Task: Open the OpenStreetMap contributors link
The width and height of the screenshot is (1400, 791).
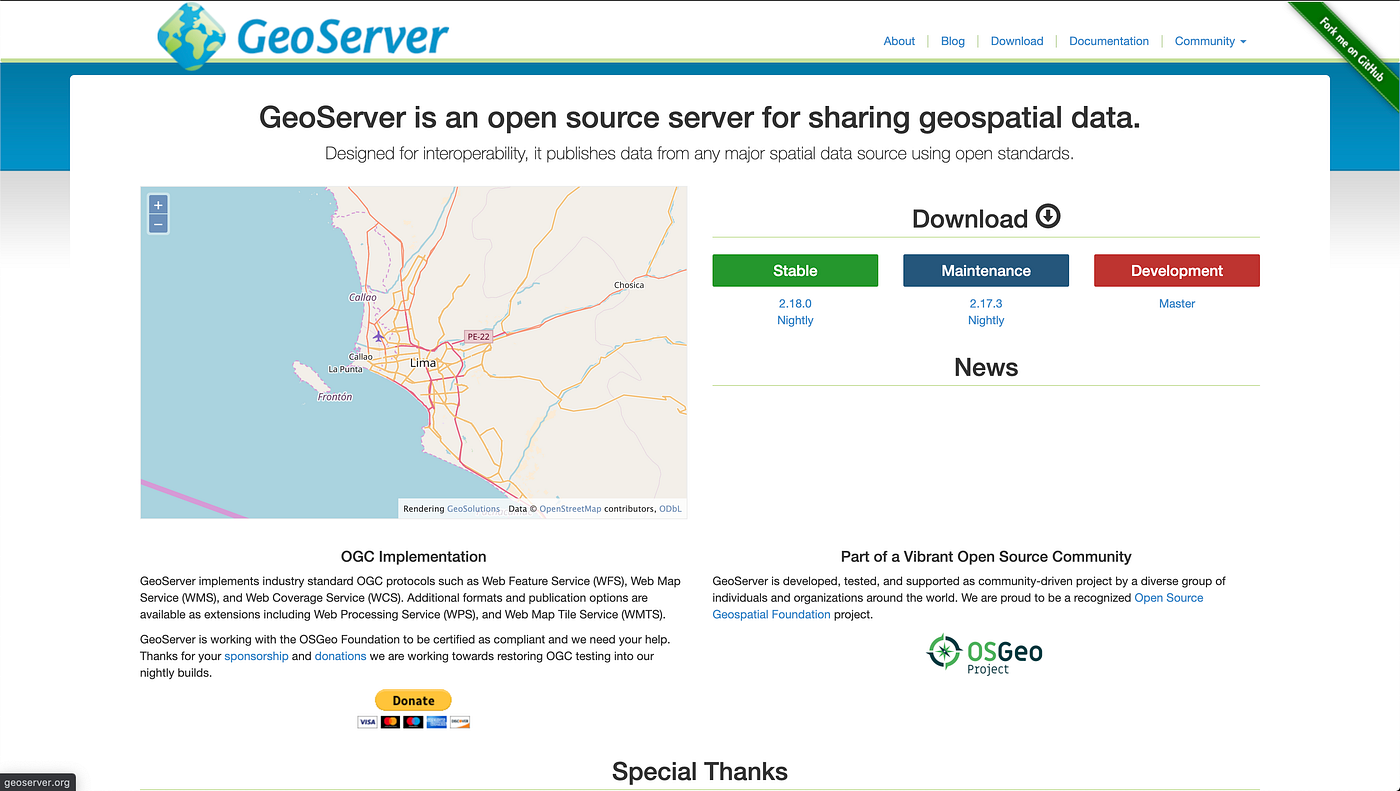Action: 570,508
